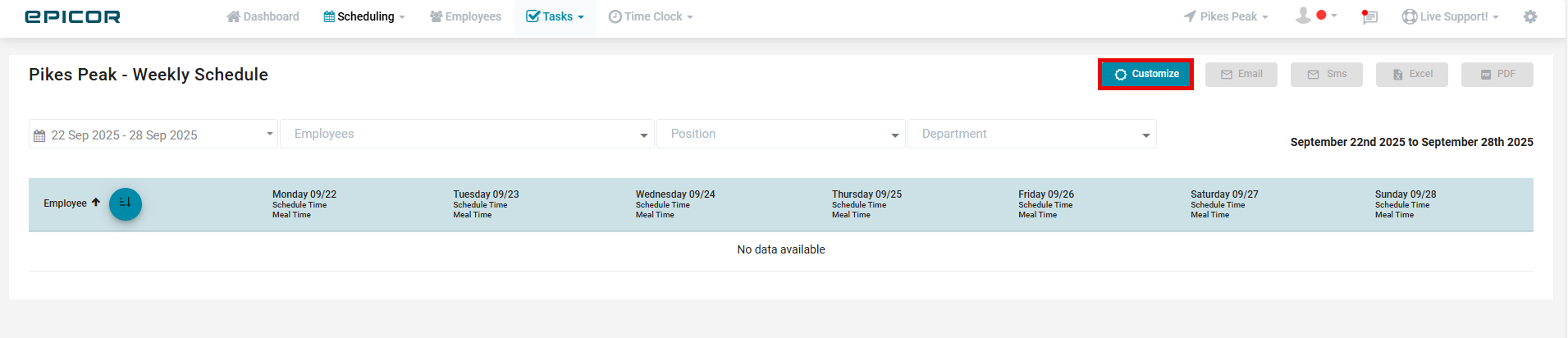Go to the Employees page
The image size is (1568, 338).
465,16
